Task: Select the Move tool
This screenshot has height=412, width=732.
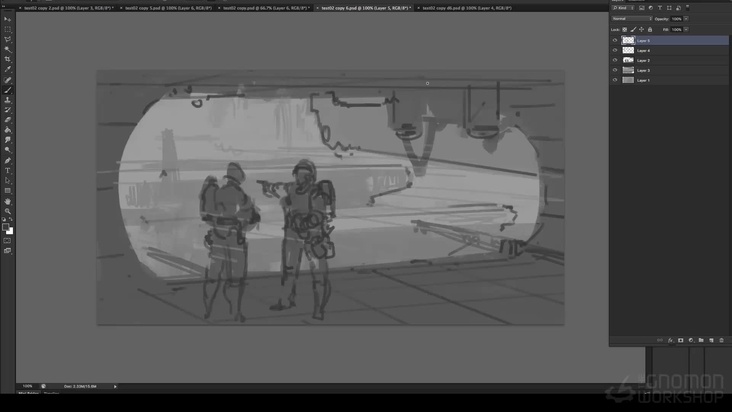Action: tap(7, 19)
